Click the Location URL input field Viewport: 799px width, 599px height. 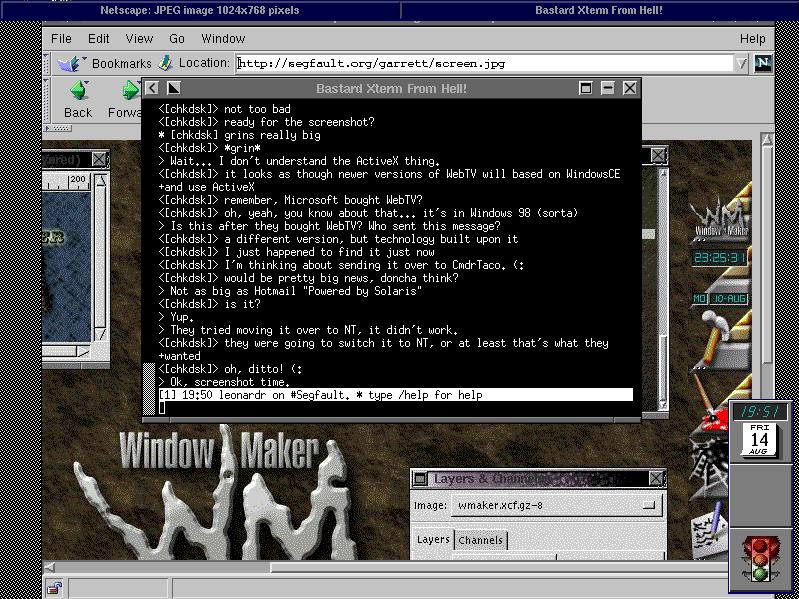tap(484, 64)
